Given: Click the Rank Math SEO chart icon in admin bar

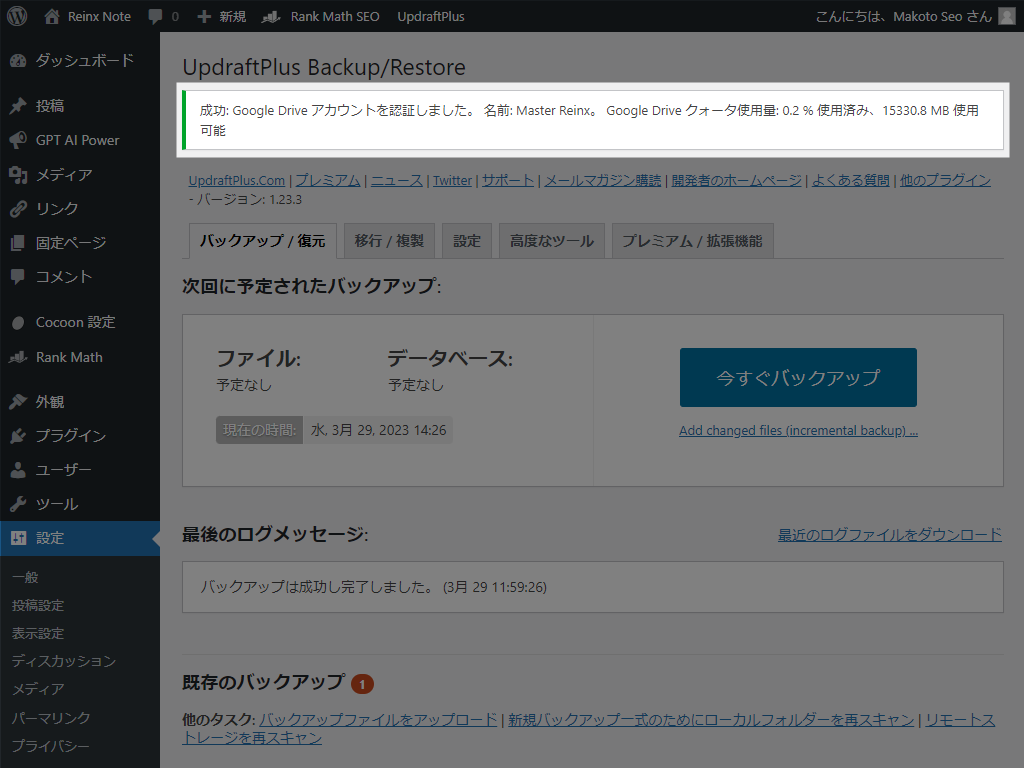Looking at the screenshot, I should click(x=271, y=17).
